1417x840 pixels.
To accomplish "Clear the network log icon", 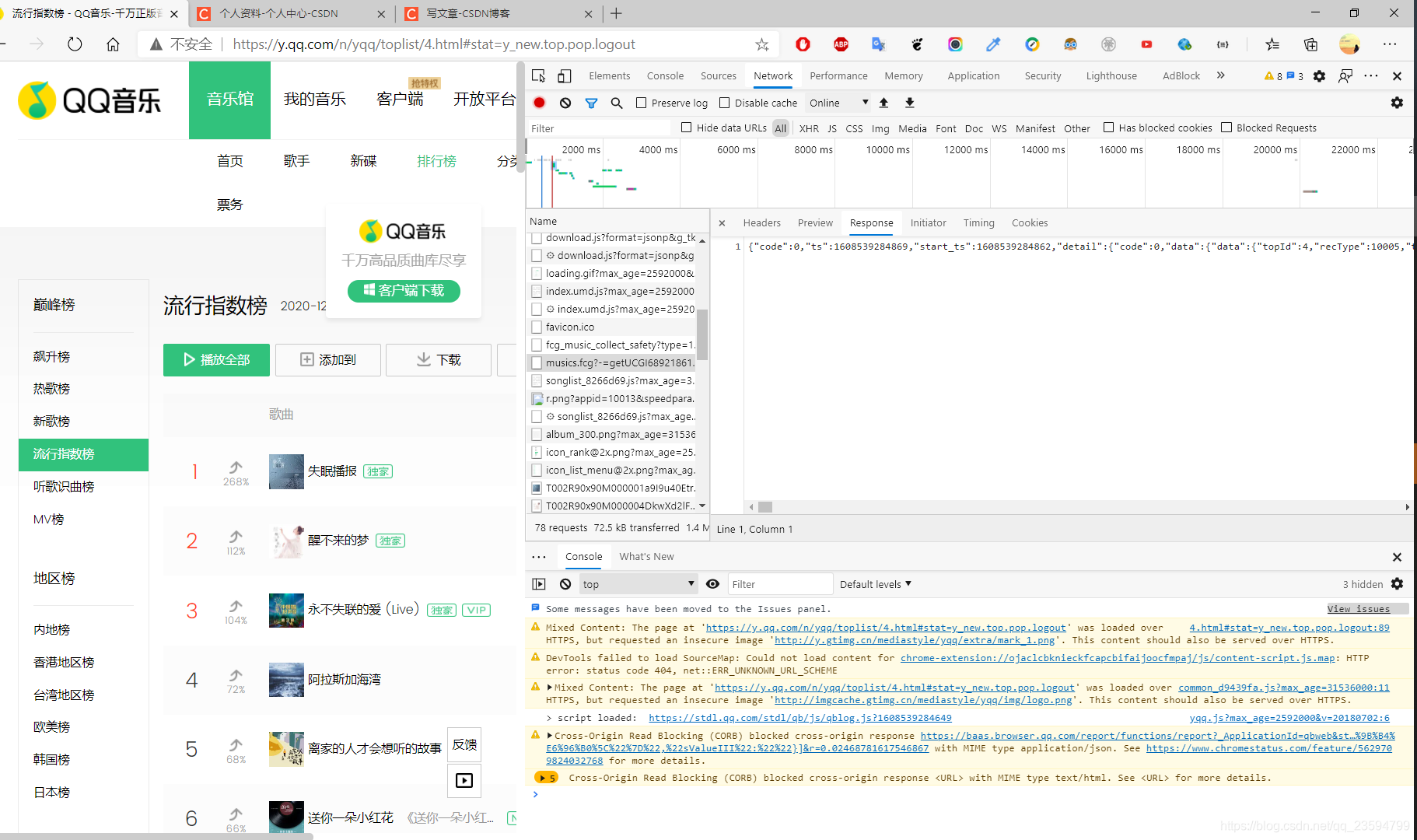I will click(565, 103).
